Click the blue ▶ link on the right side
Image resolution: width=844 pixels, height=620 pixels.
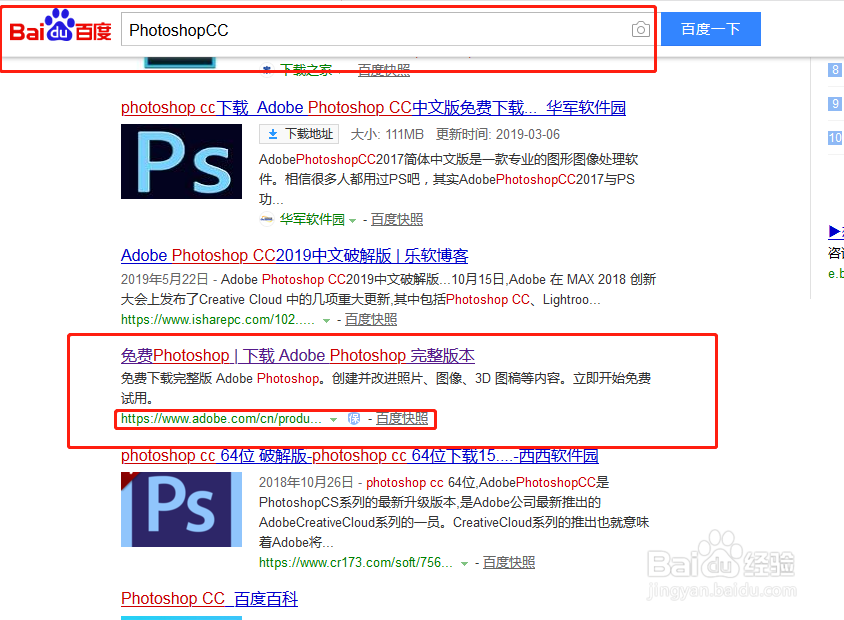[835, 231]
